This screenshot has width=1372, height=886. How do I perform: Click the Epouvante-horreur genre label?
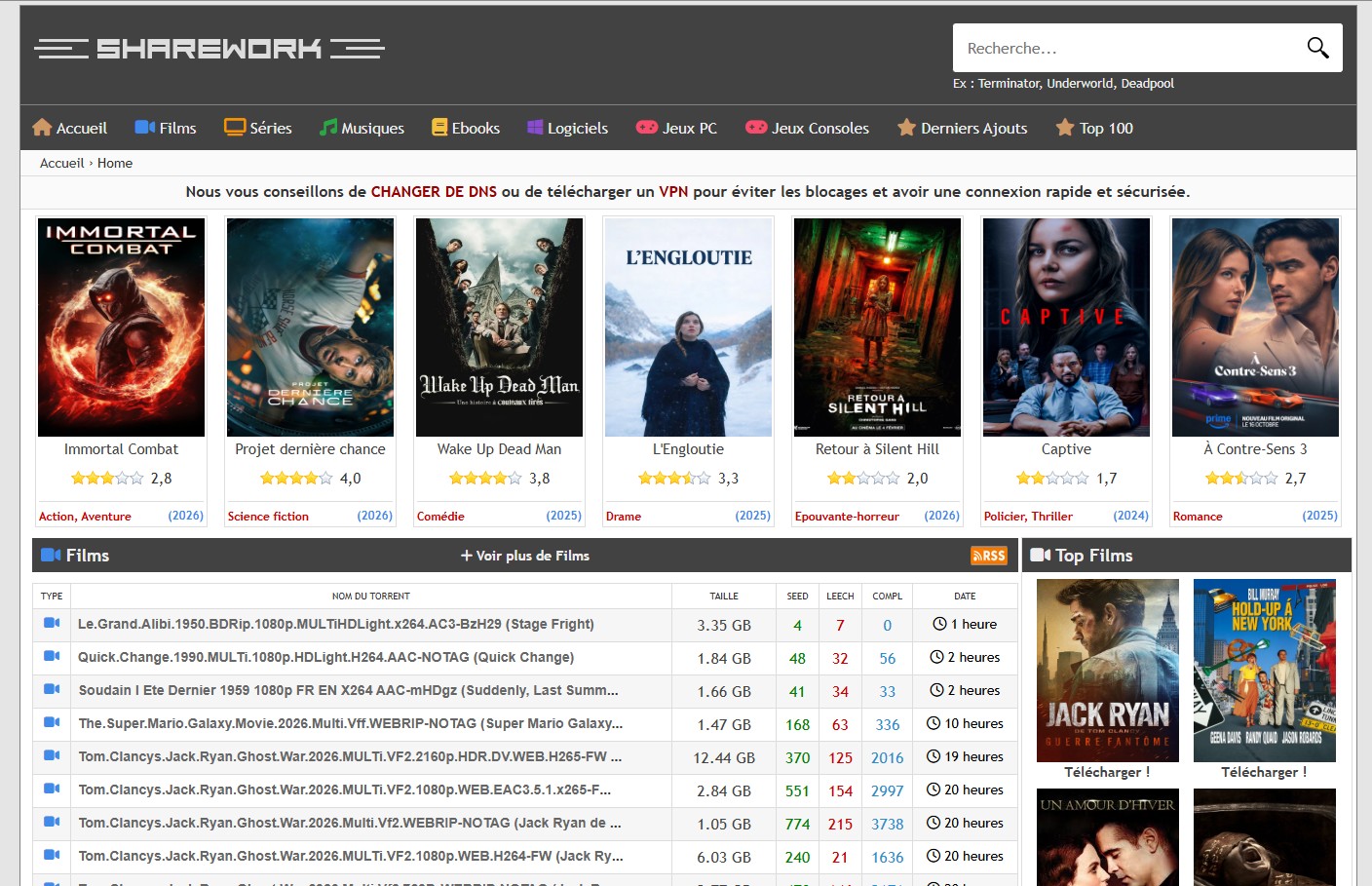(847, 517)
